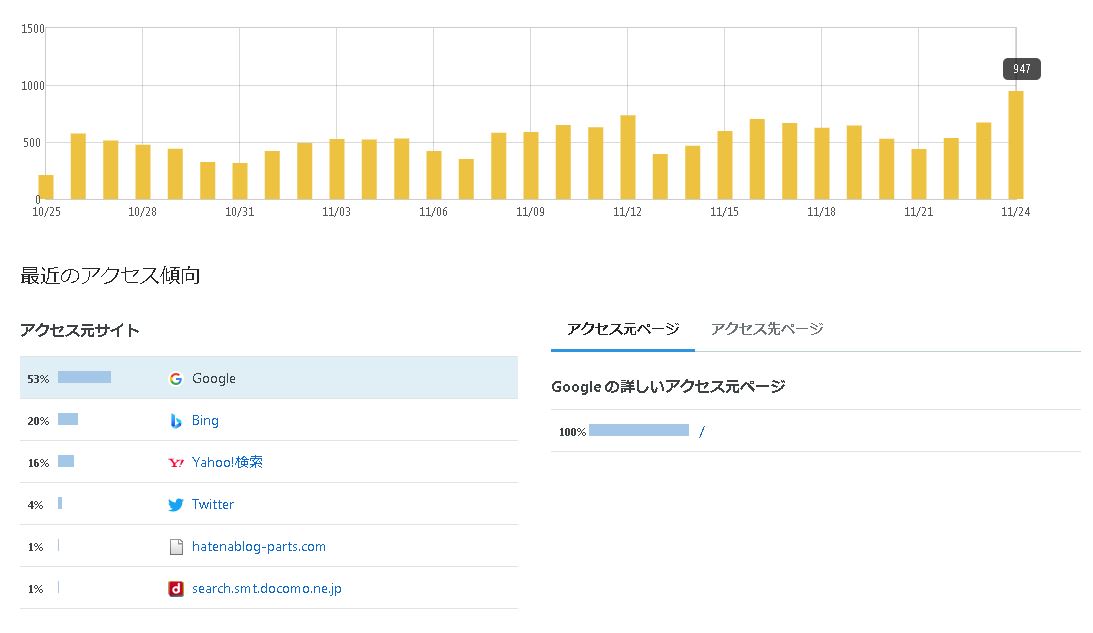This screenshot has width=1093, height=633.
Task: Click the 53% value in Google row
Action: pyautogui.click(x=38, y=379)
